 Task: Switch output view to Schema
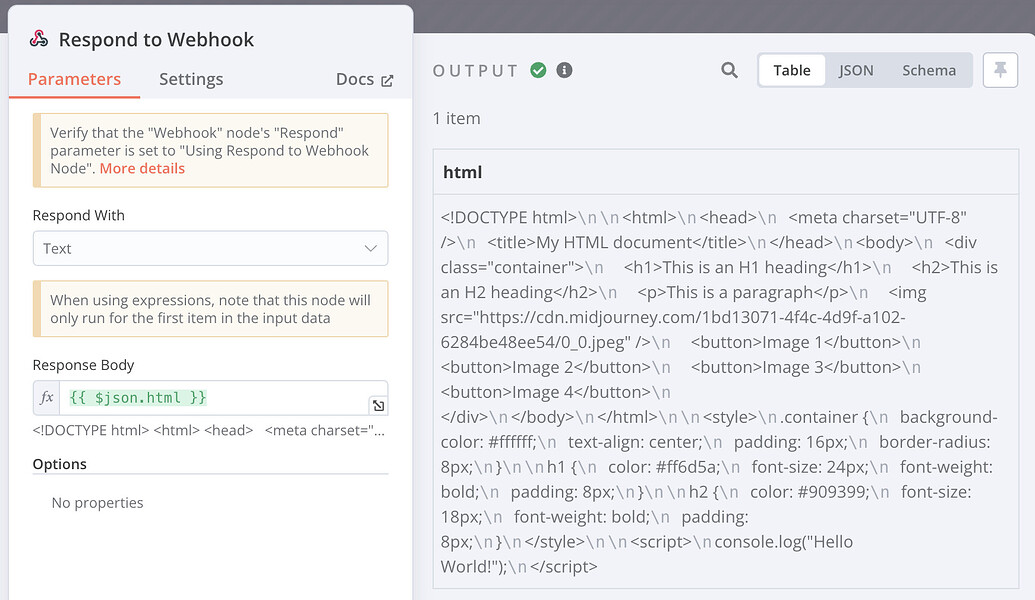929,70
